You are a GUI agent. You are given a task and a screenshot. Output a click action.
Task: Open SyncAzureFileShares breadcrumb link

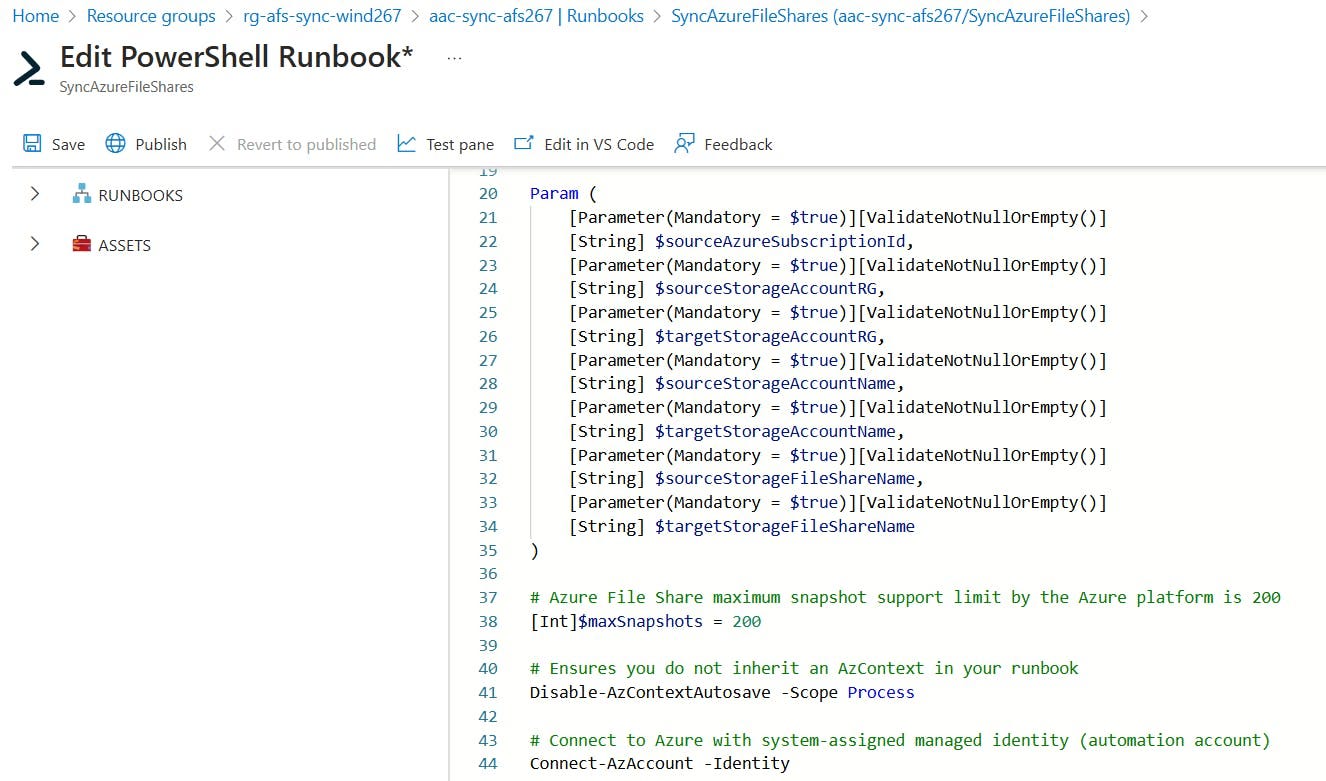click(901, 16)
